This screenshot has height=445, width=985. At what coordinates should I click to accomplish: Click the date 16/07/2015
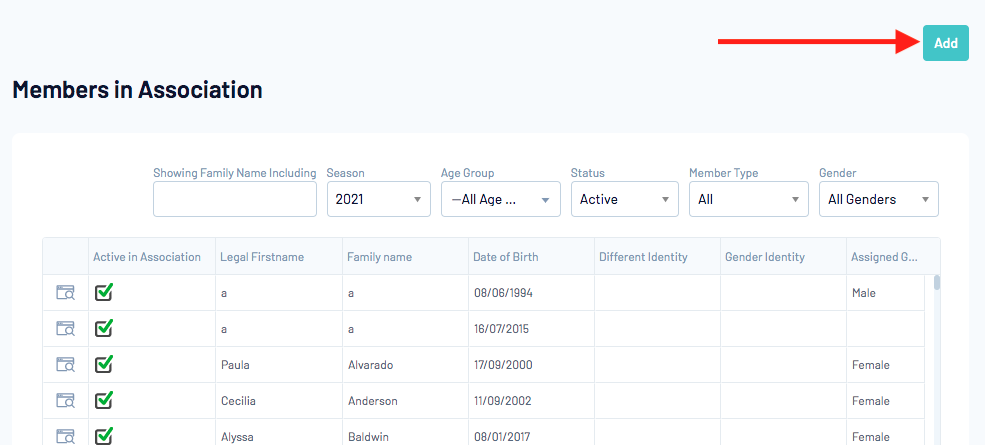click(x=502, y=329)
